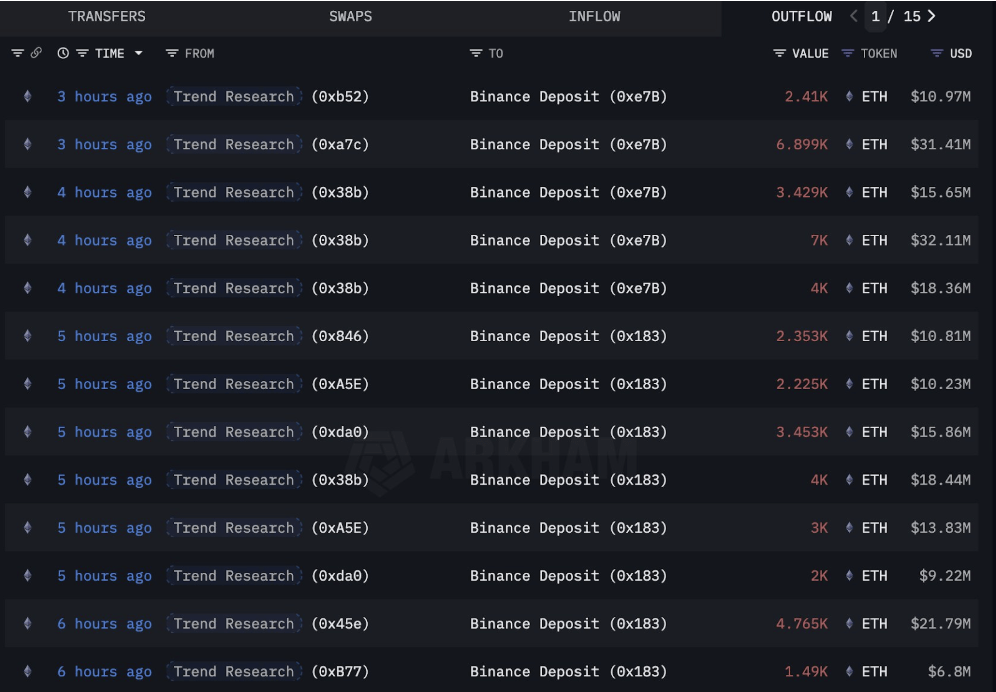
Task: Open the USD column filter
Action: [x=937, y=54]
